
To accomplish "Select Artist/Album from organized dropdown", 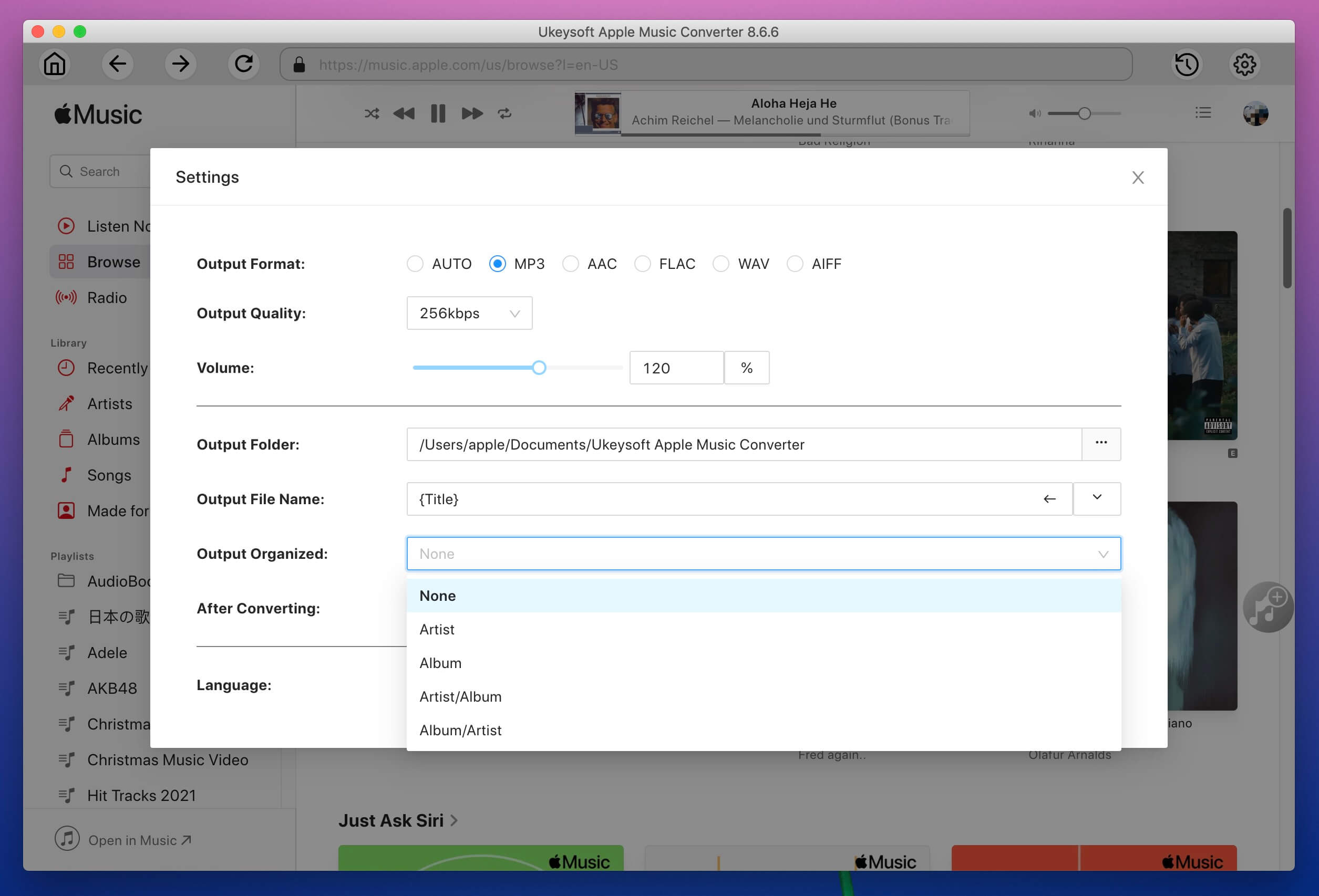I will pos(460,696).
